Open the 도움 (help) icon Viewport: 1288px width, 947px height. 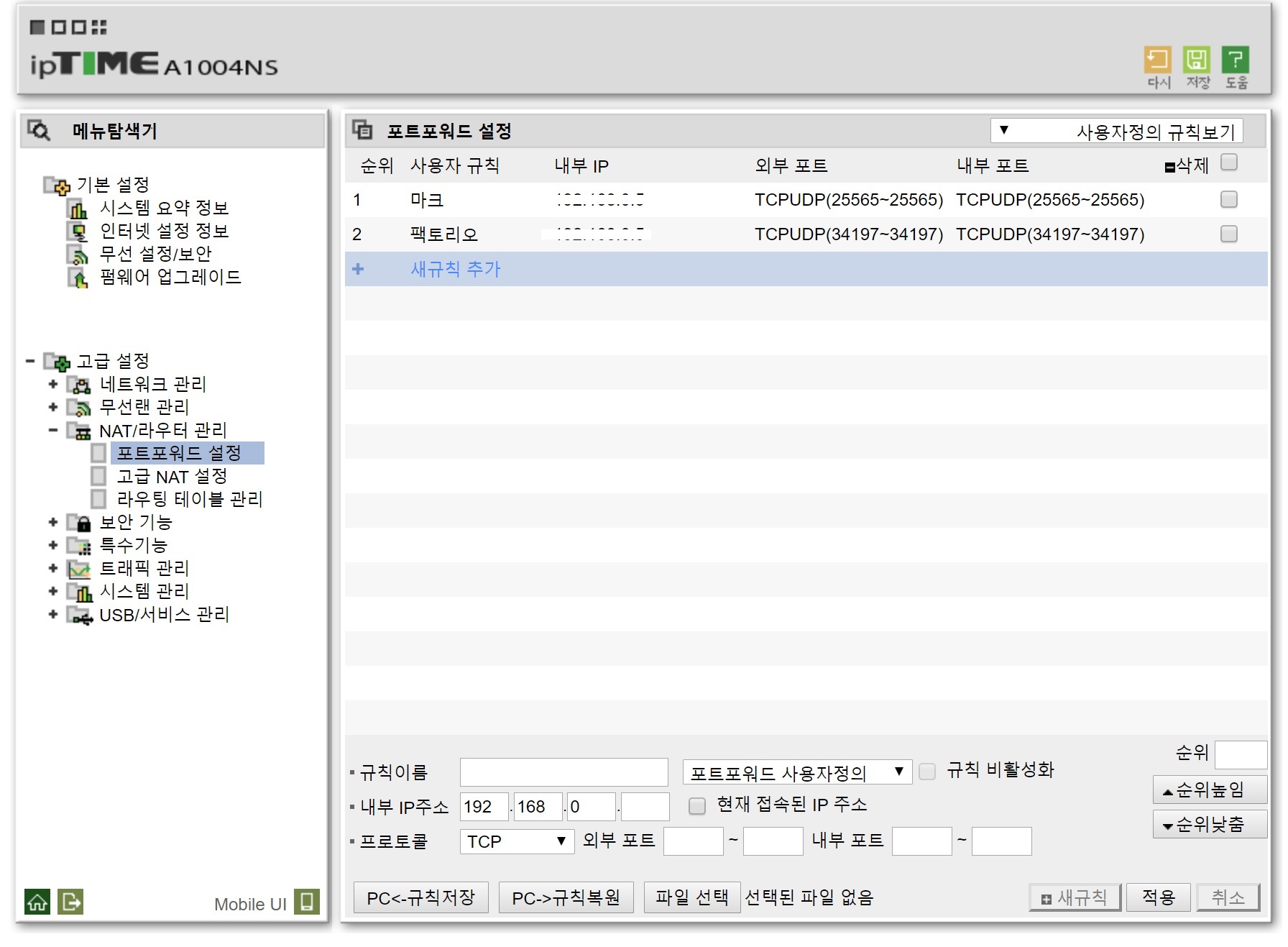[1236, 60]
